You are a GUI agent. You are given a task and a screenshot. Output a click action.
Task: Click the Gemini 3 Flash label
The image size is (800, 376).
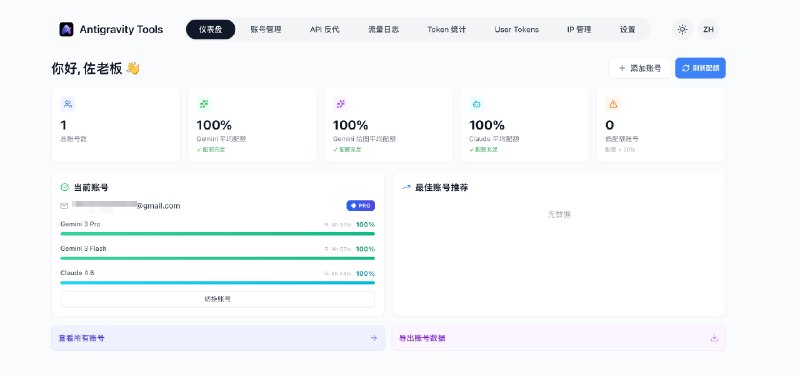83,248
